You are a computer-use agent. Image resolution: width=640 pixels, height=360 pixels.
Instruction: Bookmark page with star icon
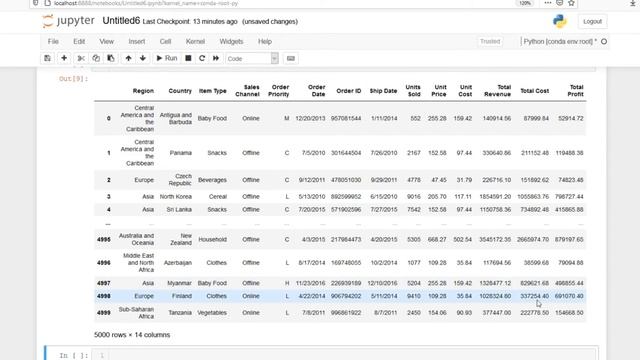click(571, 3)
